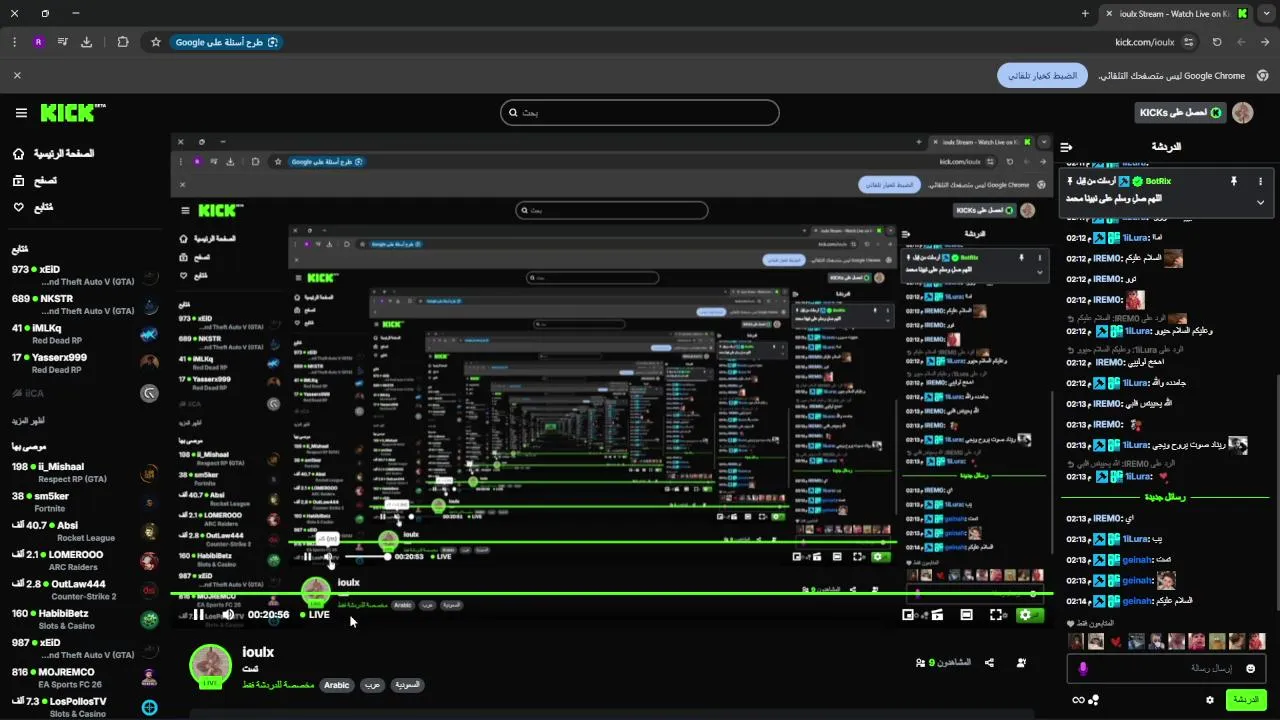Jump to LIVE indicator in player
The image size is (1280, 720).
point(315,615)
